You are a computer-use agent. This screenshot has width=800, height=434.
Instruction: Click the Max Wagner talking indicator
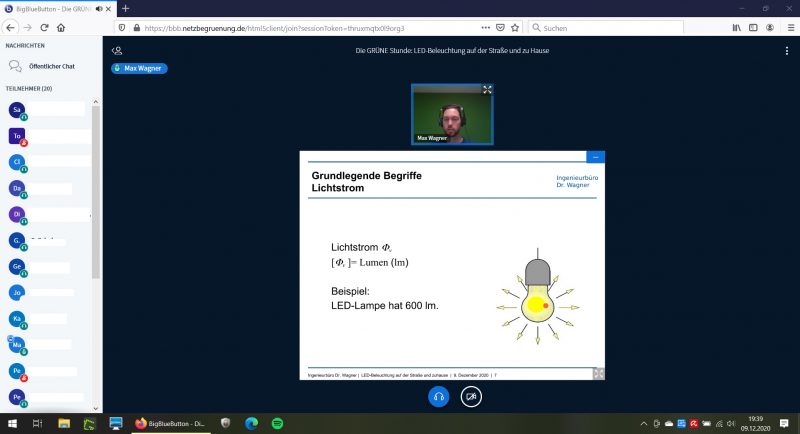pyautogui.click(x=139, y=69)
